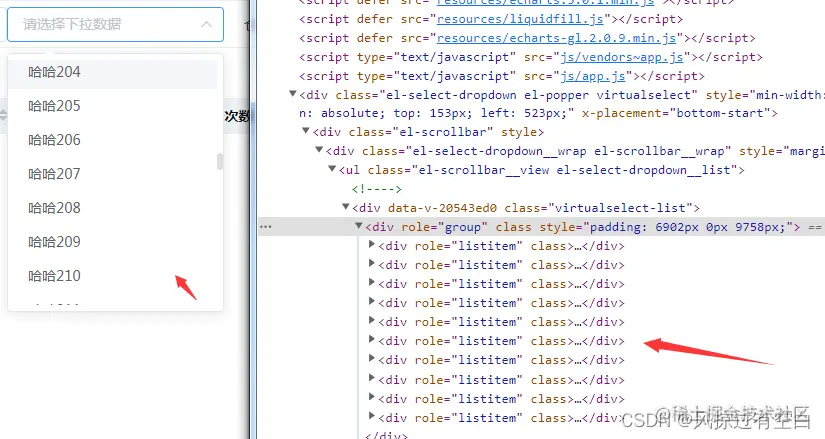Image resolution: width=825 pixels, height=439 pixels.
Task: Open the resources/liquidfill.js script link
Action: (x=520, y=19)
